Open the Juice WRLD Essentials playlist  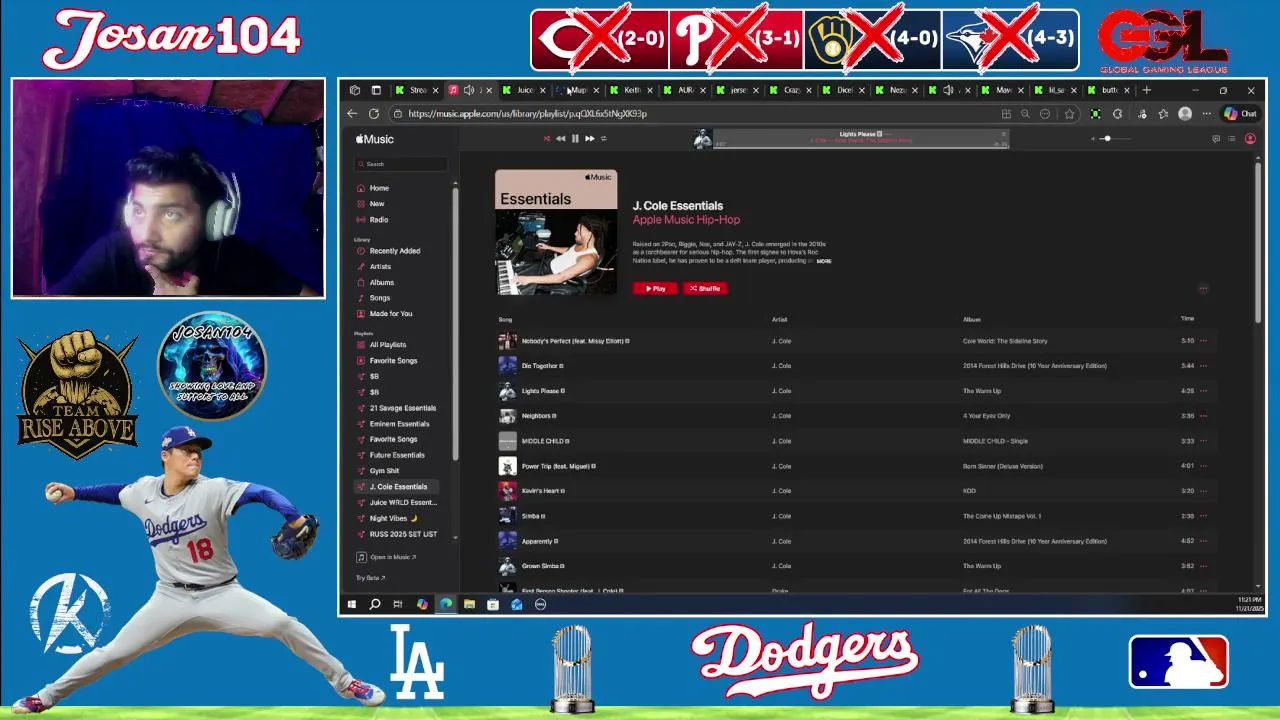(403, 503)
